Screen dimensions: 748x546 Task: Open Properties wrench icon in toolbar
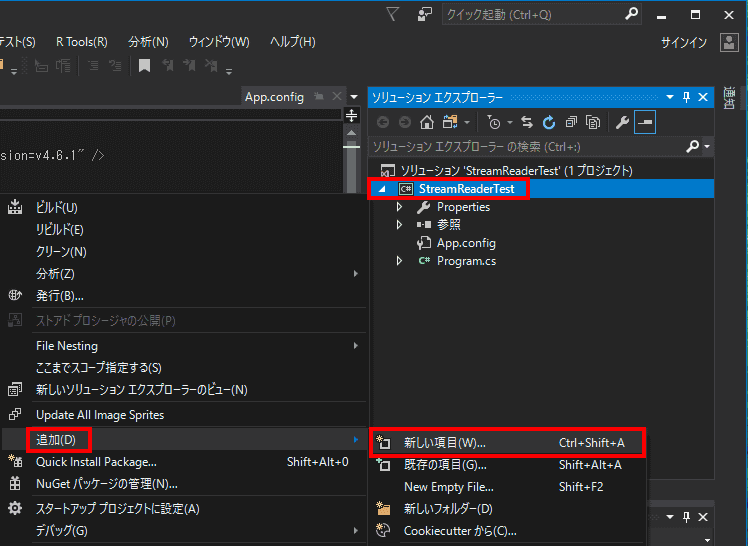[622, 123]
